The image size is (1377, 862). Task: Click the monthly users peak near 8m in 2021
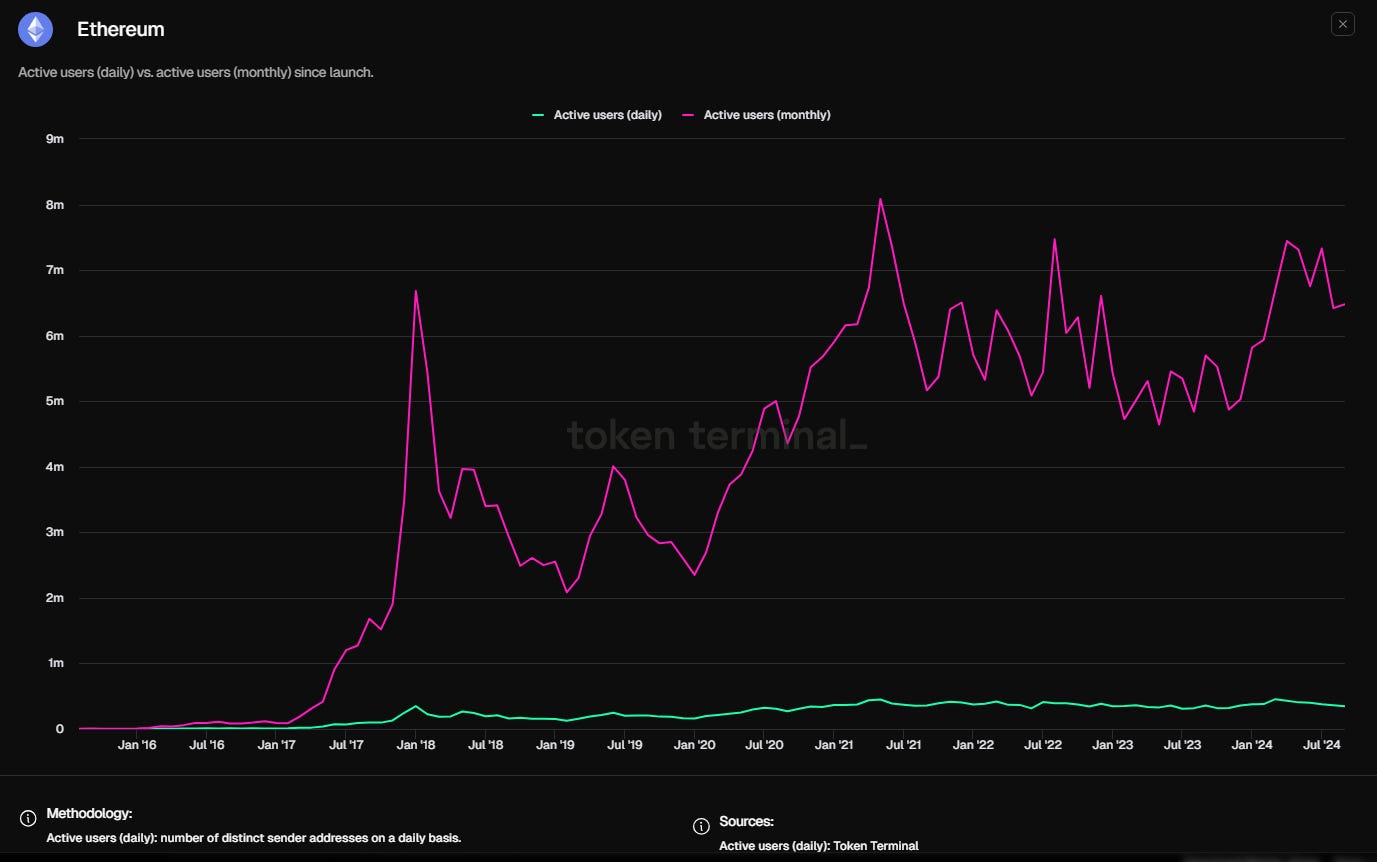pos(880,199)
